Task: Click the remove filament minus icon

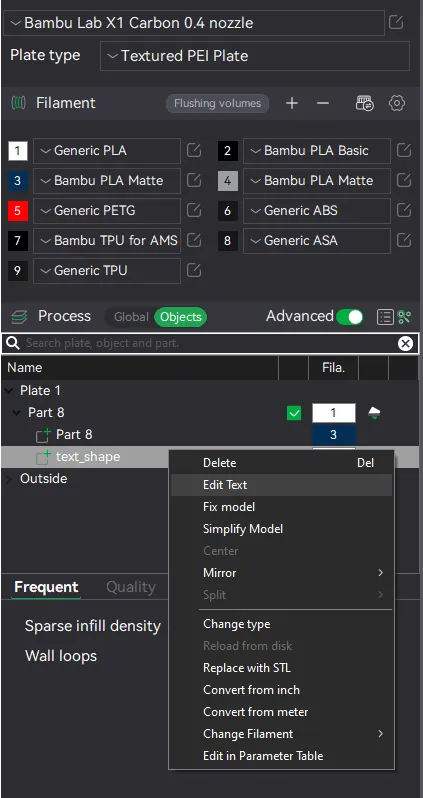Action: pyautogui.click(x=323, y=103)
